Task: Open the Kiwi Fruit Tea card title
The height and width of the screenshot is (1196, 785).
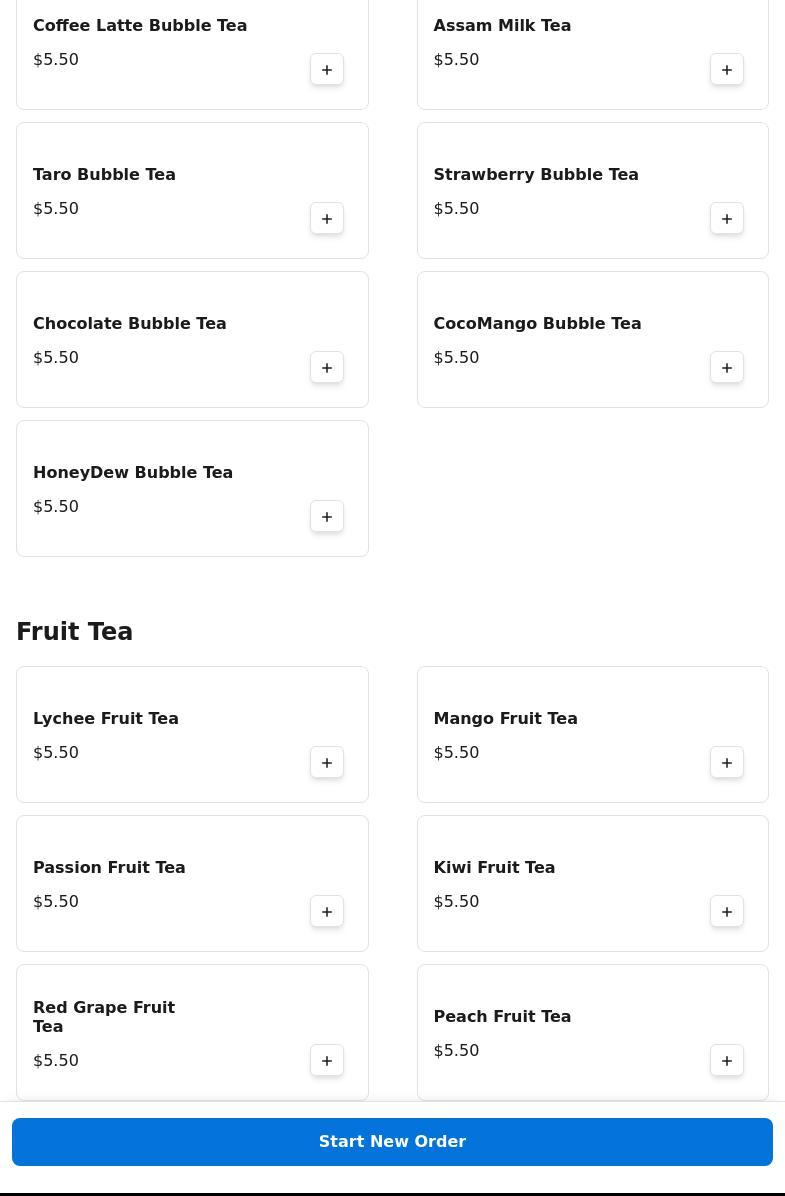Action: point(494,868)
